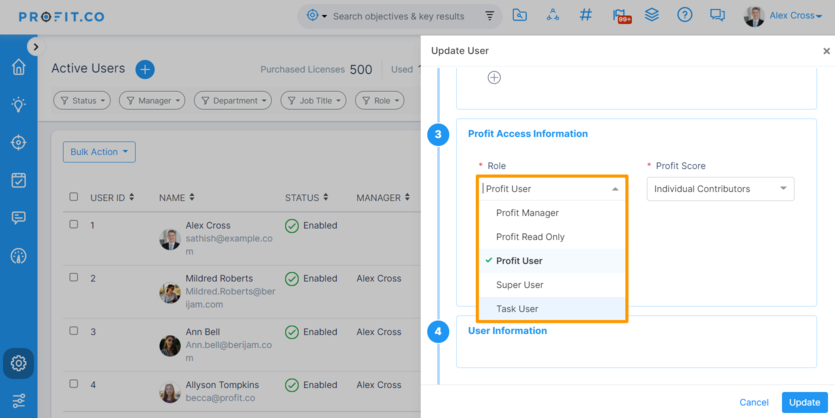Screen dimensions: 835x418
Task: Expand the sidebar with the arrow toggle
Action: point(36,47)
